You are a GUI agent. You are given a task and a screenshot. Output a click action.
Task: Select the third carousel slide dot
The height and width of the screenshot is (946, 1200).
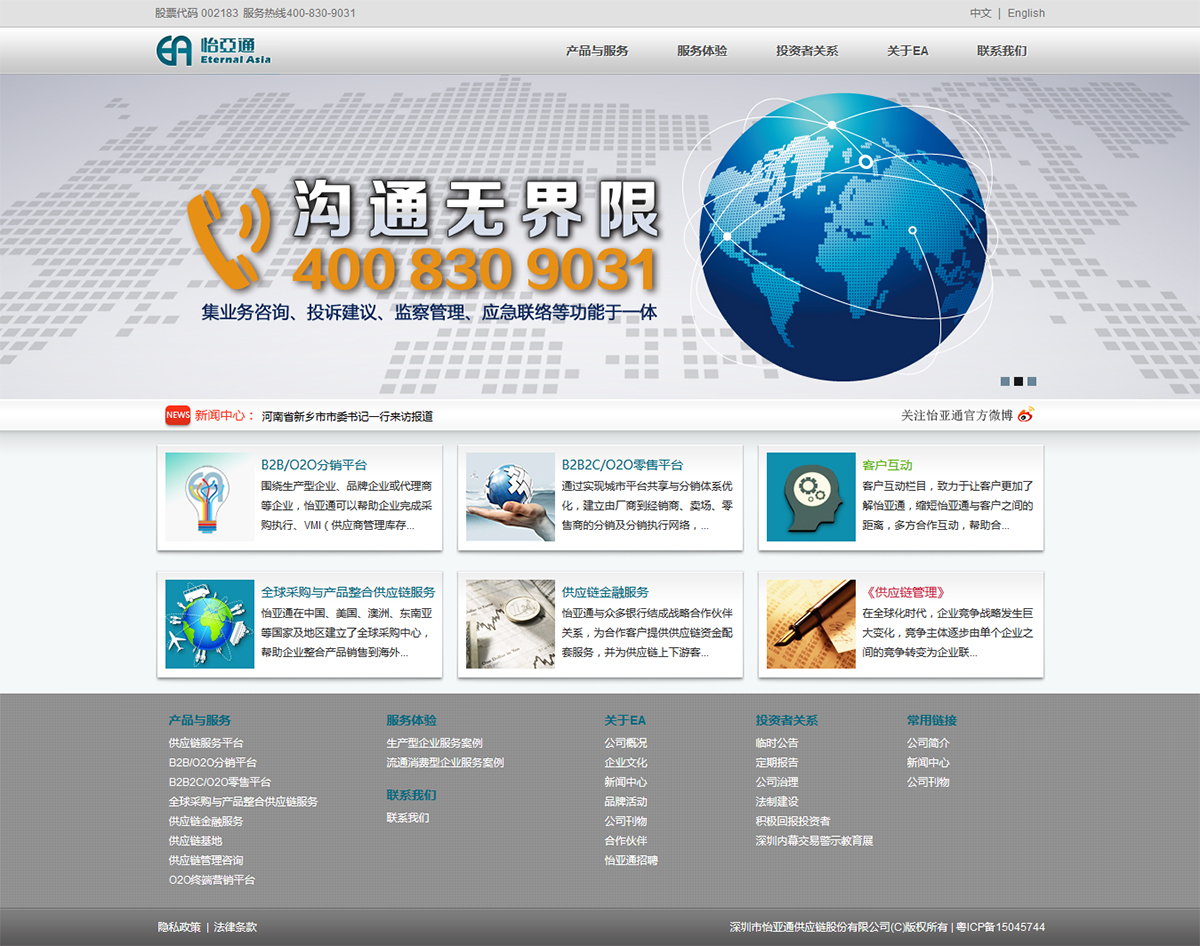click(1031, 381)
